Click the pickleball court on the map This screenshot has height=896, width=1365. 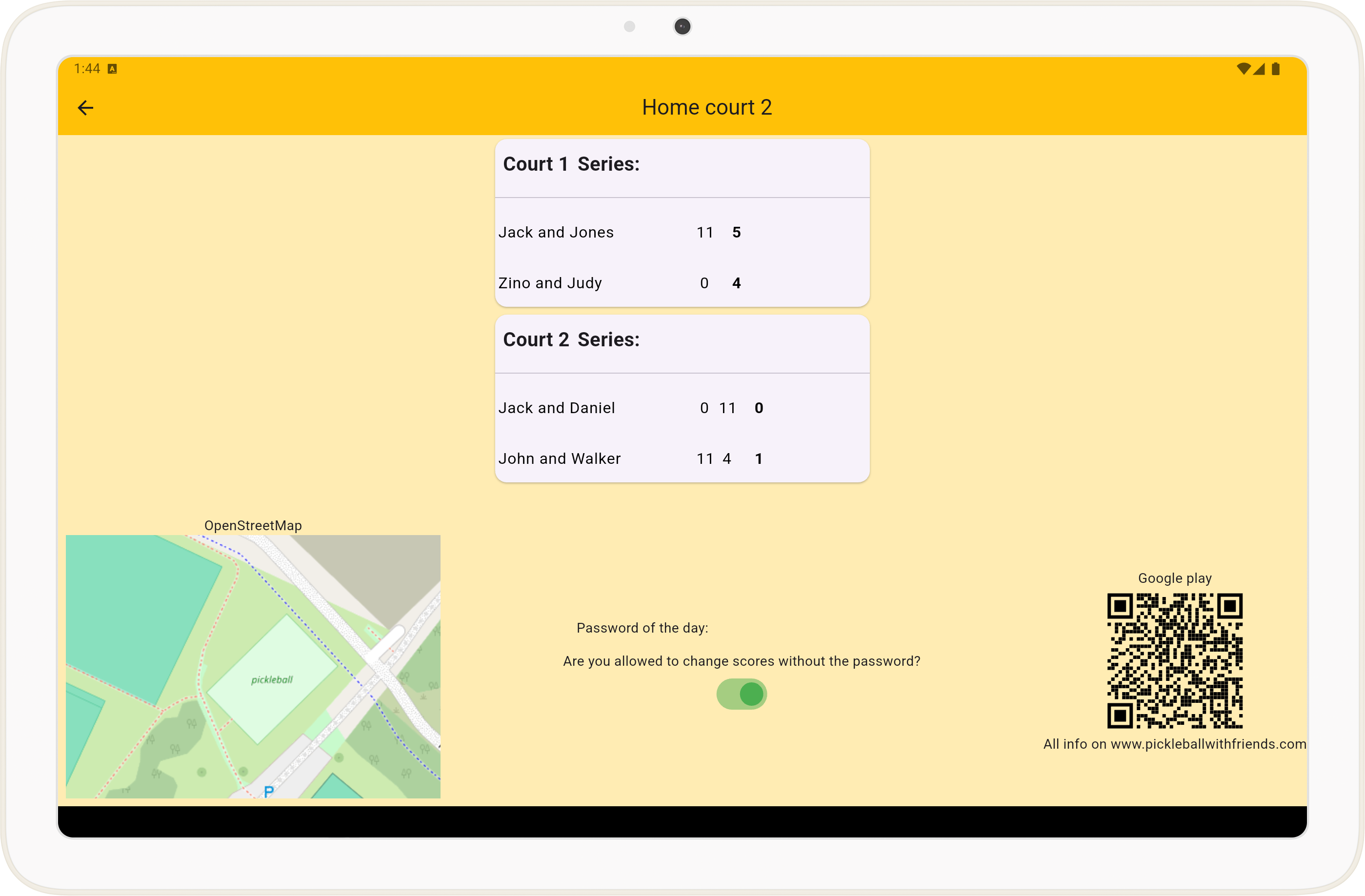tap(271, 679)
